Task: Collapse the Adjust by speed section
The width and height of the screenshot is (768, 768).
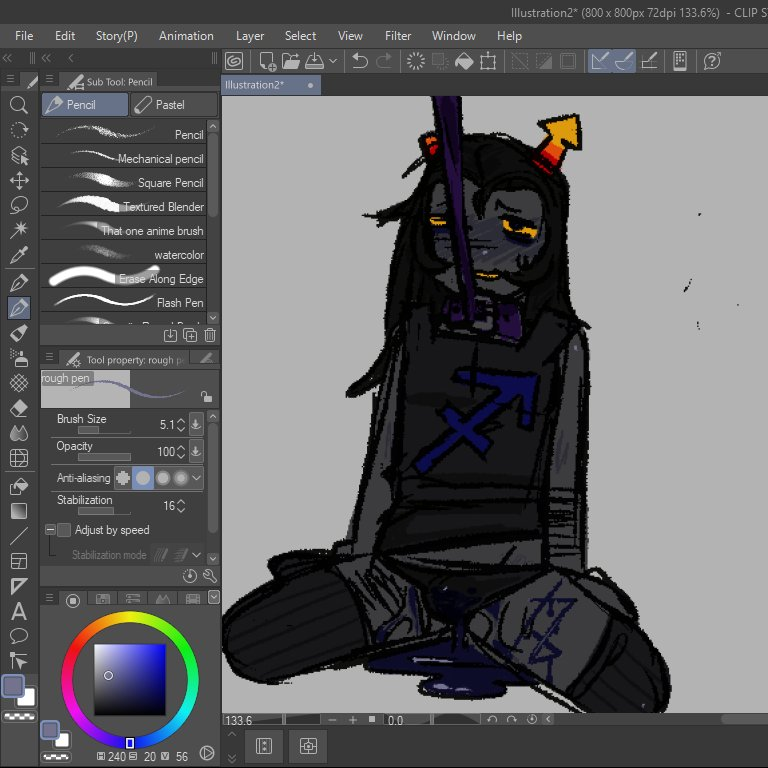Action: pyautogui.click(x=49, y=530)
